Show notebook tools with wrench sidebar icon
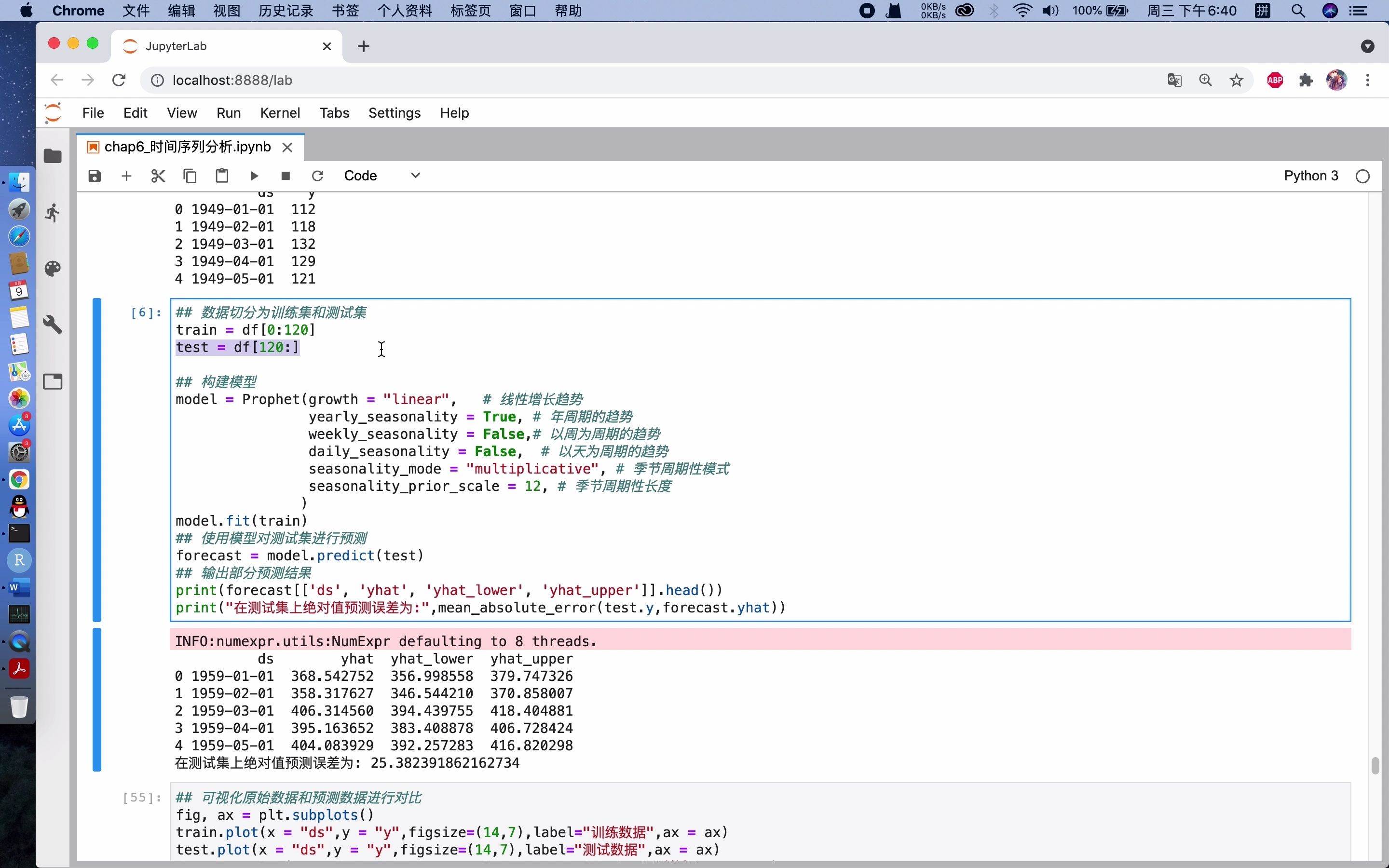 coord(53,325)
